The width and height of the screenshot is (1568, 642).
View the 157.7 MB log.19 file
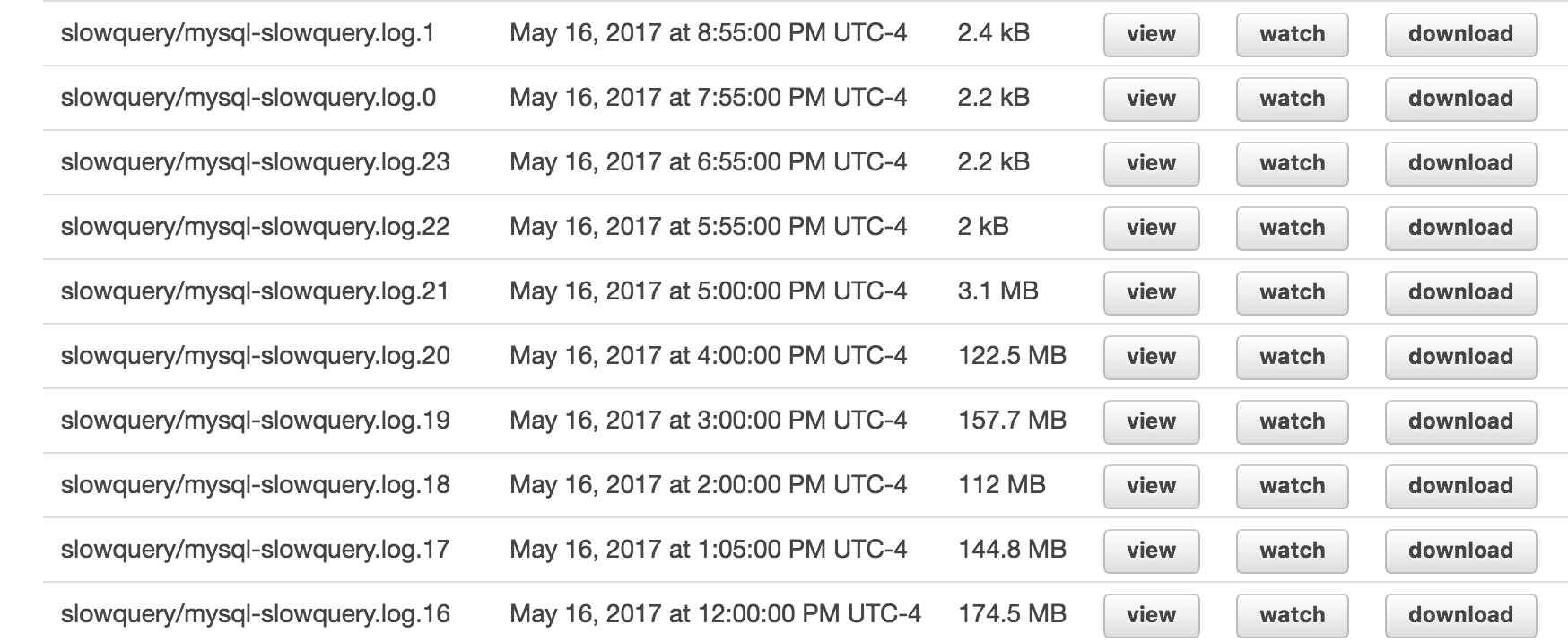[x=1151, y=421]
